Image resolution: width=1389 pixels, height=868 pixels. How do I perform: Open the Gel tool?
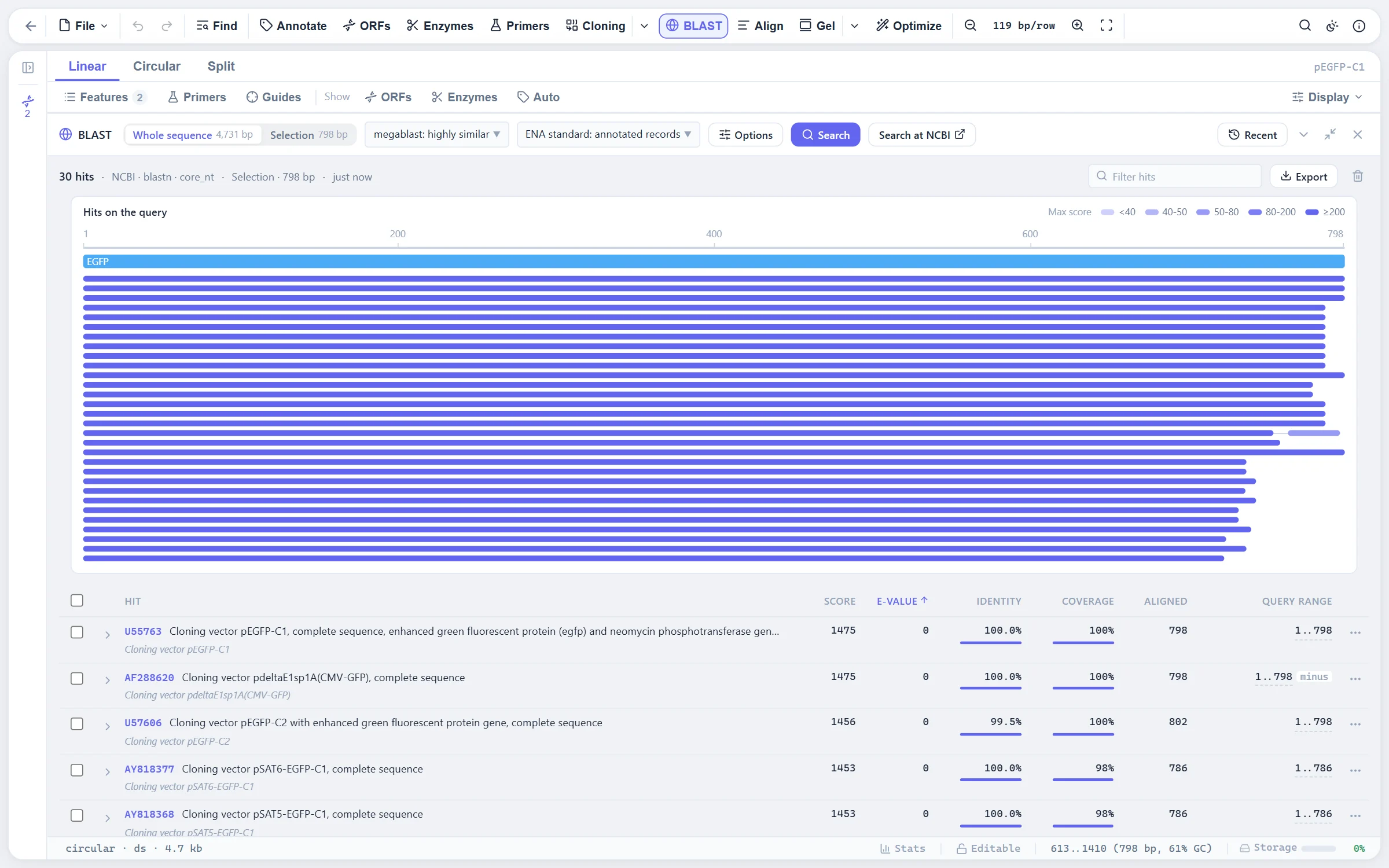click(x=817, y=25)
